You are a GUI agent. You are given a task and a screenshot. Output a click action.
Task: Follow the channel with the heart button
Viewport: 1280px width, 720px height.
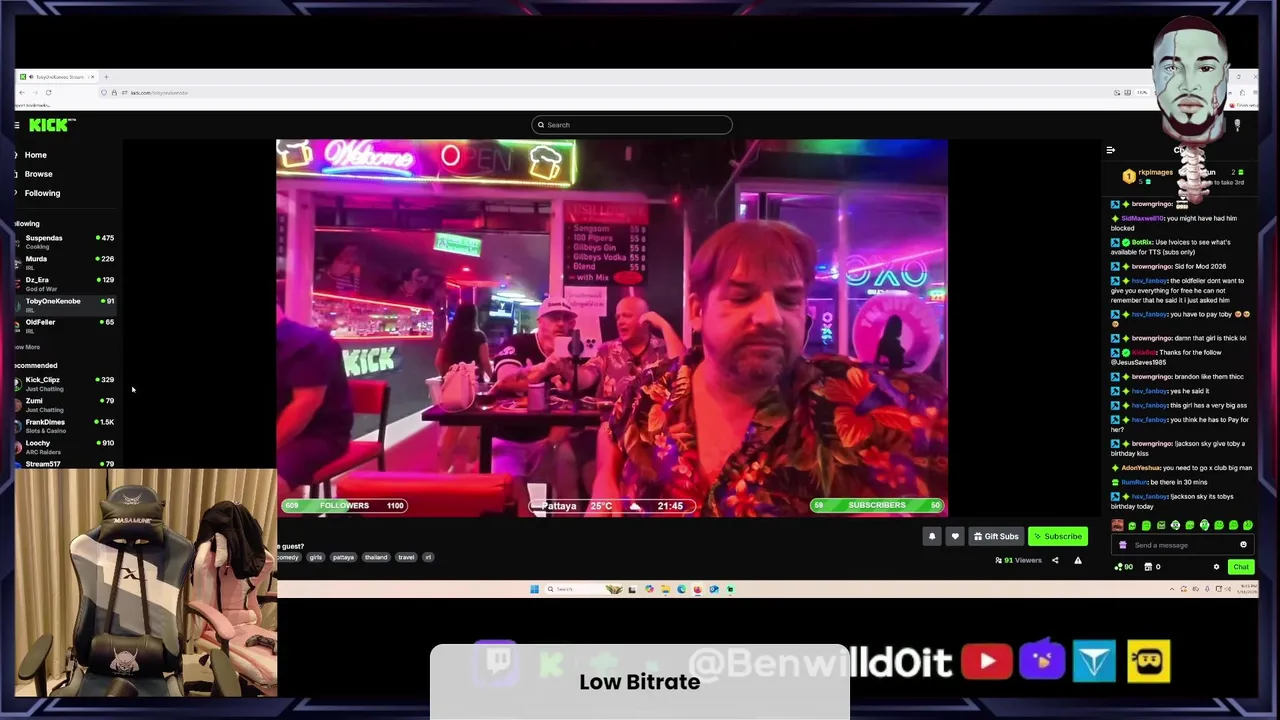(955, 536)
